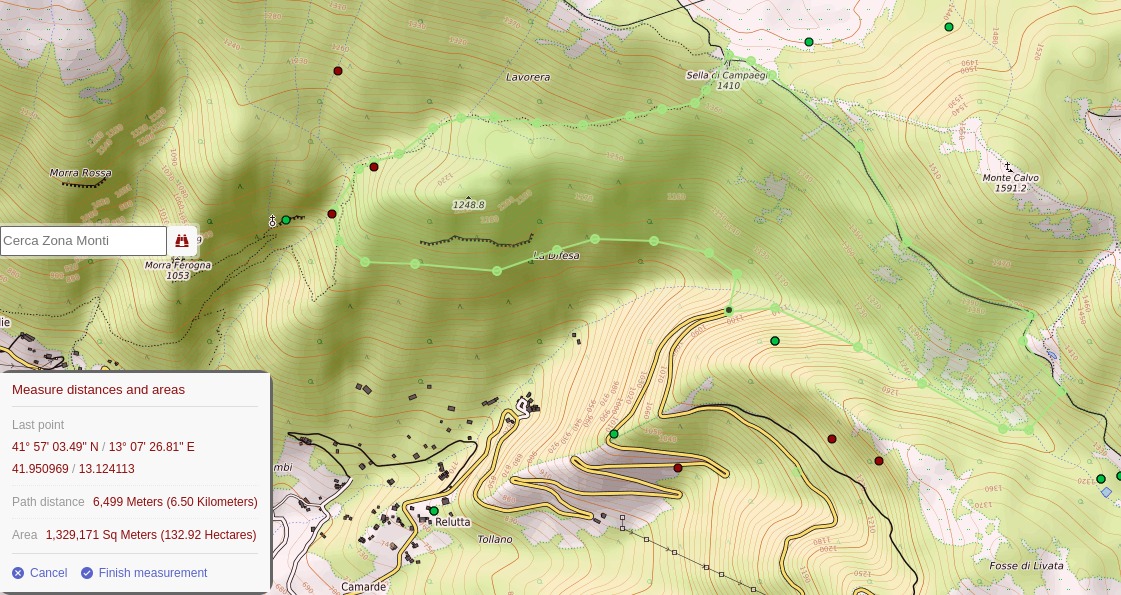Image resolution: width=1121 pixels, height=595 pixels.
Task: Click the dark red marker on the hairpin road
Action: point(678,468)
